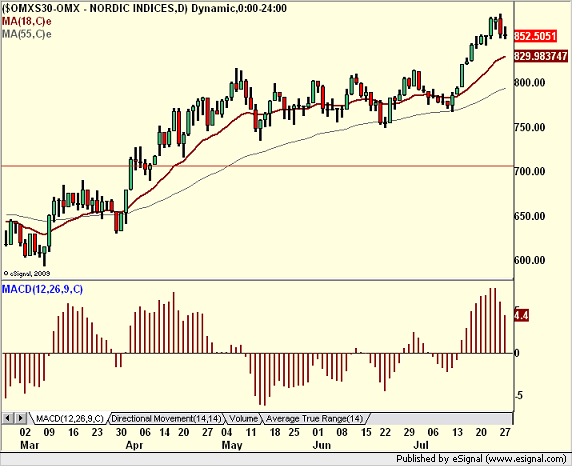Click the Published by eSignal link text

click(x=482, y=459)
